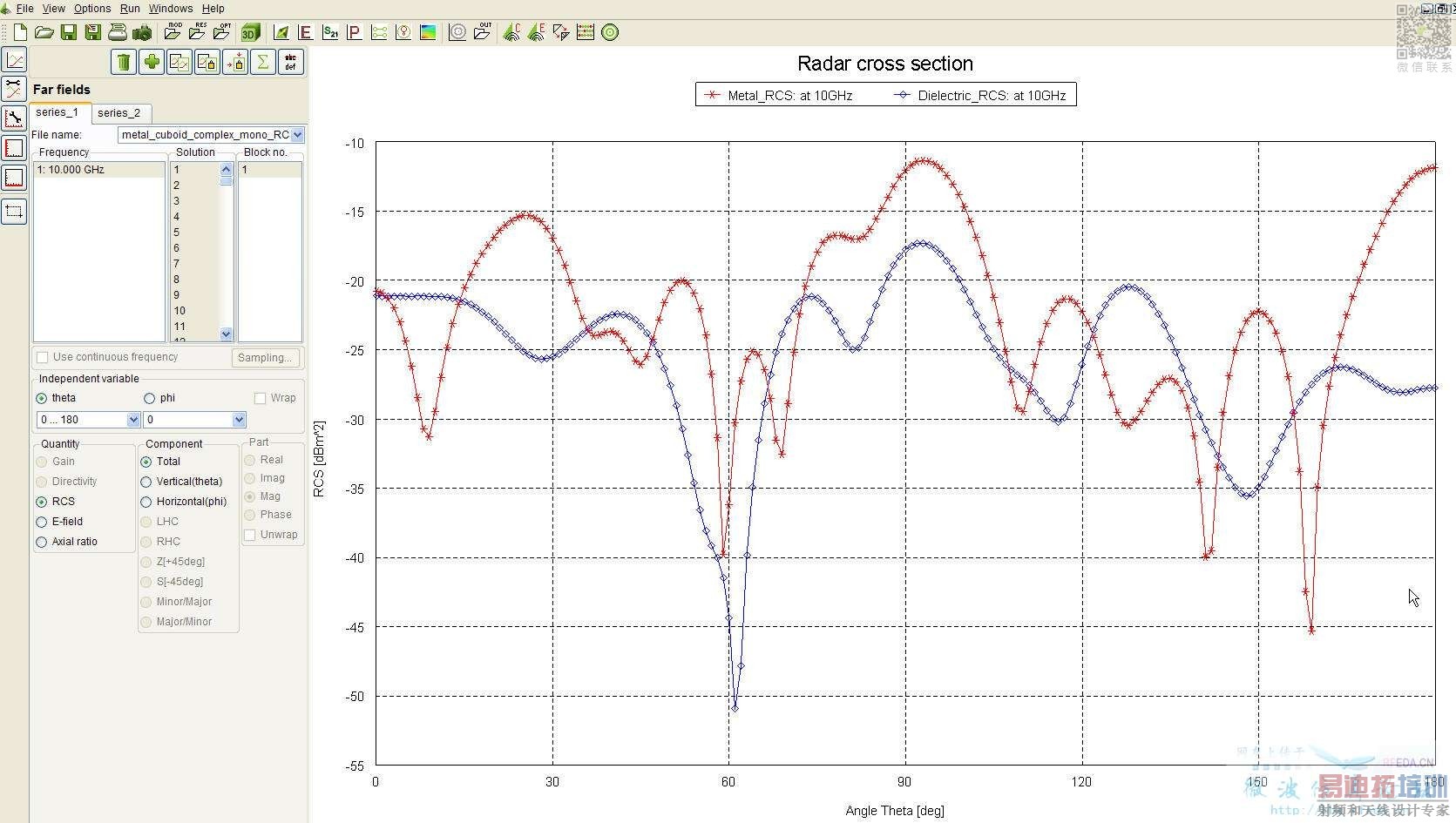This screenshot has height=823, width=1456.
Task: Click the Radar cross section chart title
Action: click(885, 64)
